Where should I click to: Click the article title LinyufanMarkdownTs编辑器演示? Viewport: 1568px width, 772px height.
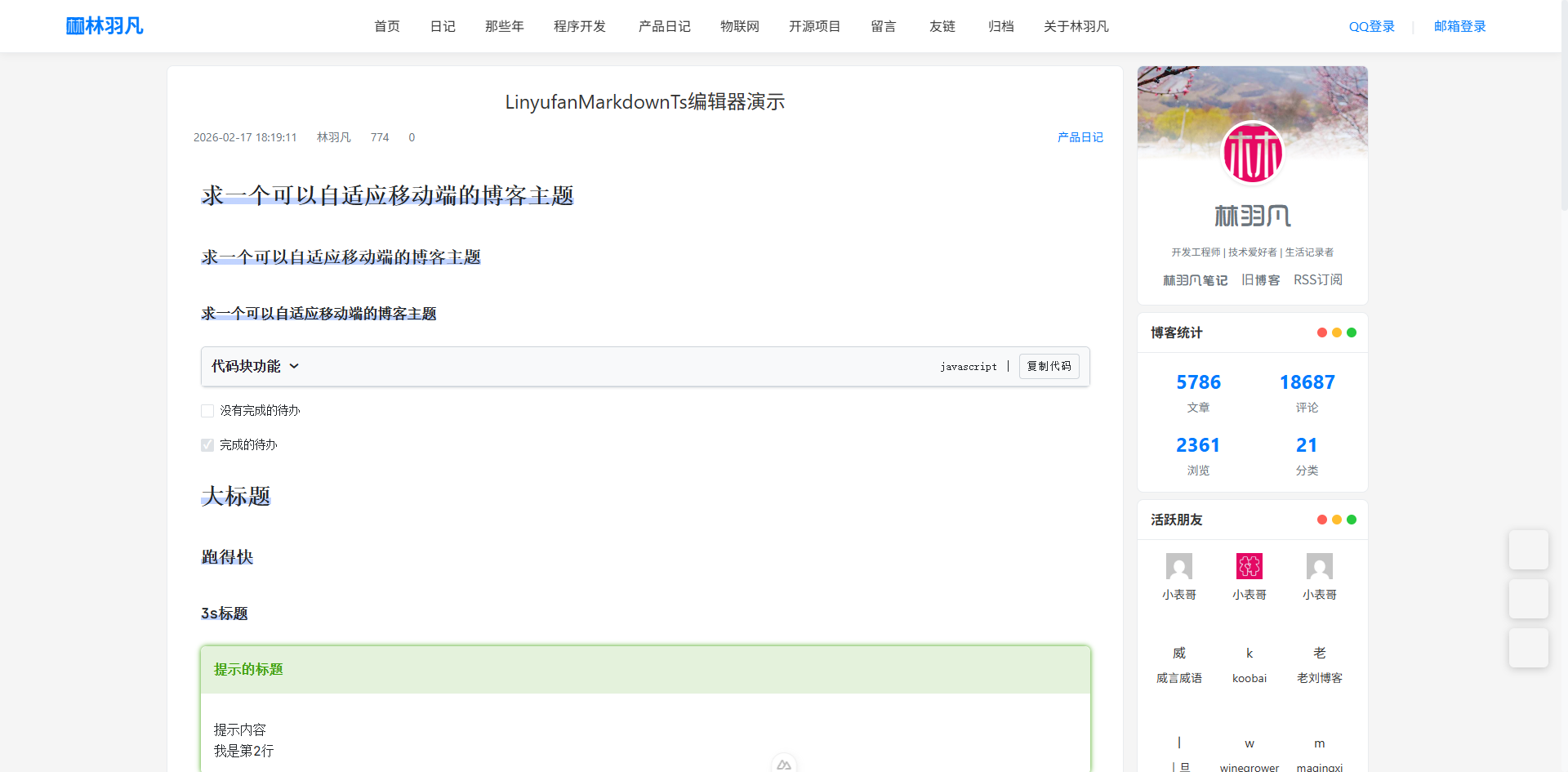[645, 102]
